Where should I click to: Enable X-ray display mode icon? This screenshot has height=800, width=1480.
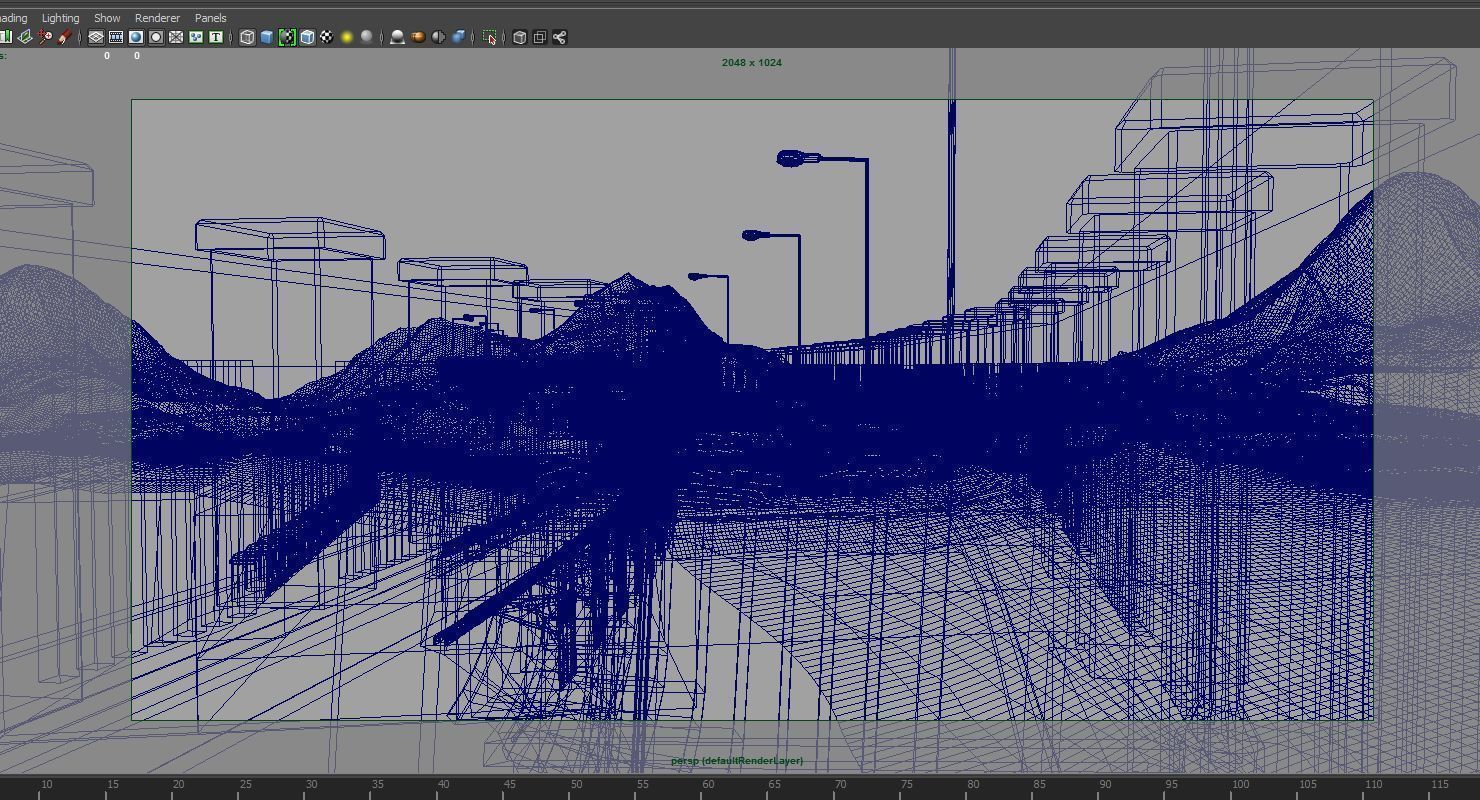click(x=520, y=37)
